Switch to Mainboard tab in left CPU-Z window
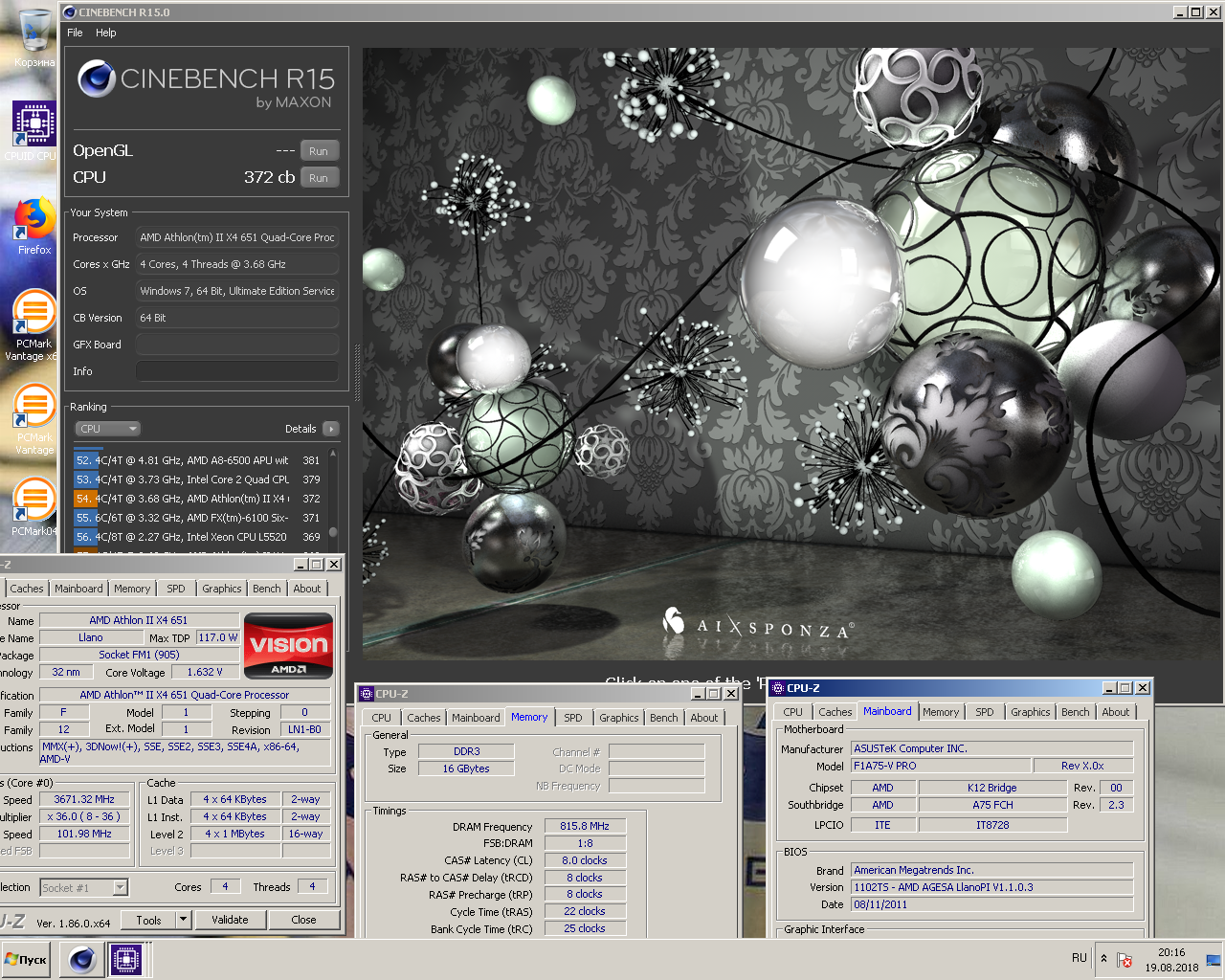The image size is (1225, 980). pyautogui.click(x=78, y=589)
